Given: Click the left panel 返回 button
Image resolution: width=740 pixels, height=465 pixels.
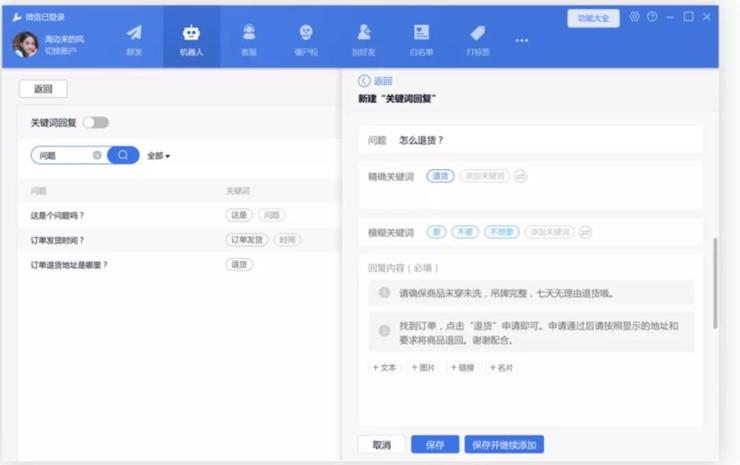Looking at the screenshot, I should point(43,89).
